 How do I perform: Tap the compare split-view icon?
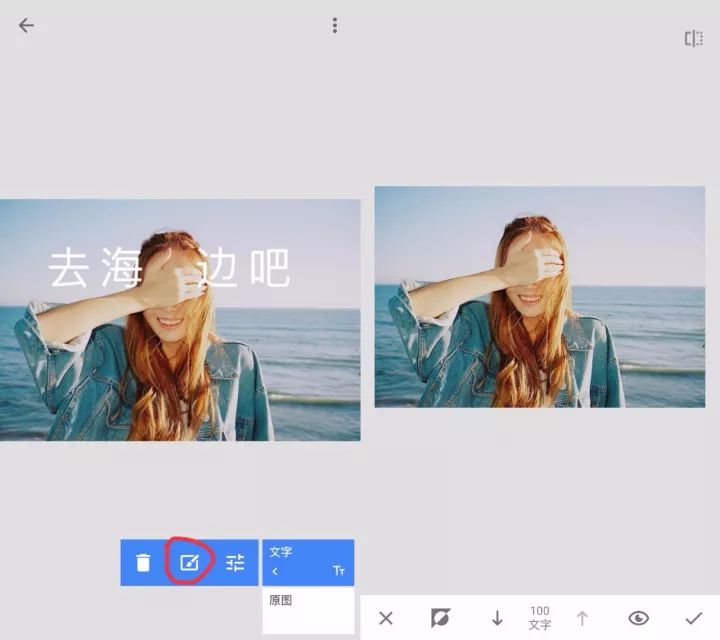[x=694, y=38]
